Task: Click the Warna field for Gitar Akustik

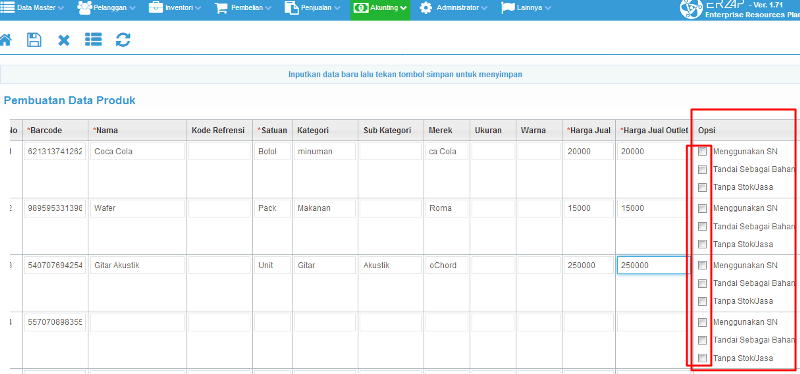Action: (539, 265)
